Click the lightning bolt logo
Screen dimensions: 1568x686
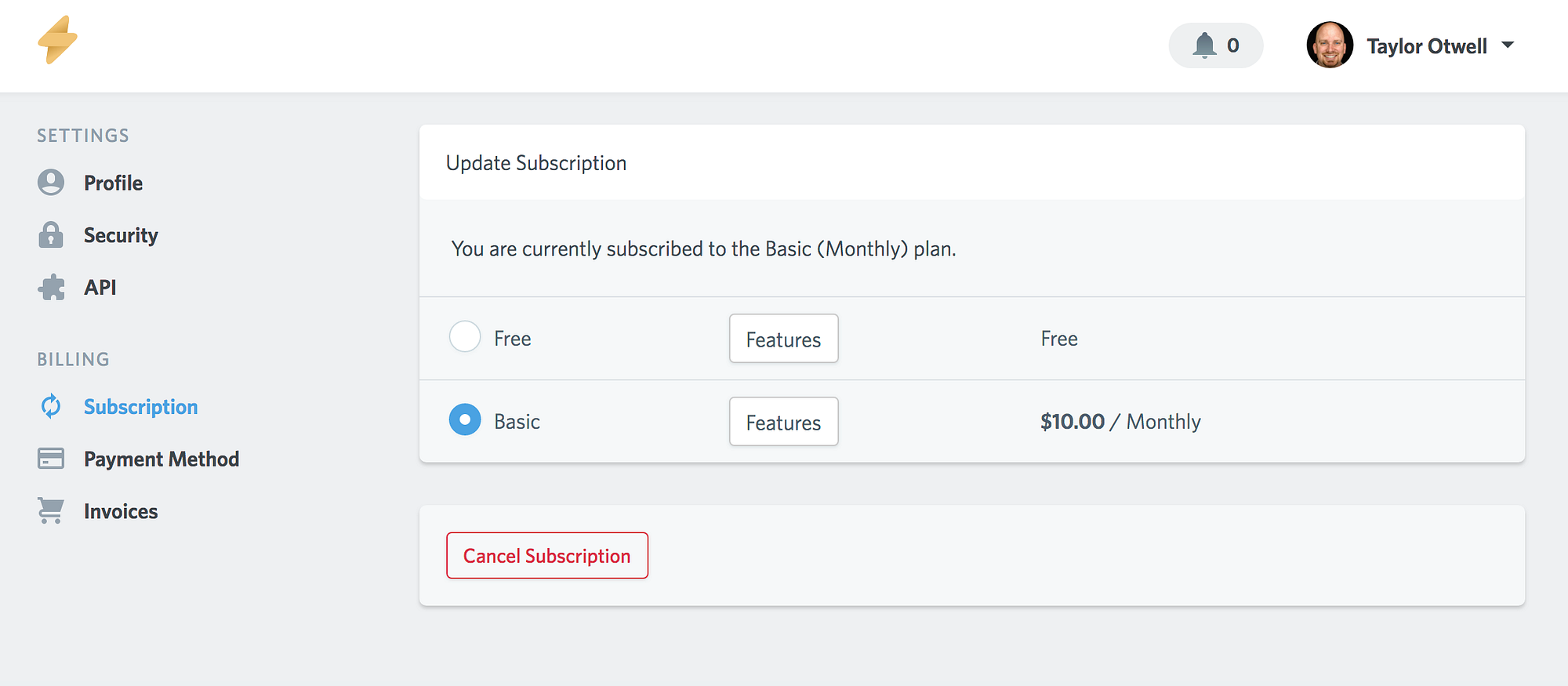[x=57, y=40]
